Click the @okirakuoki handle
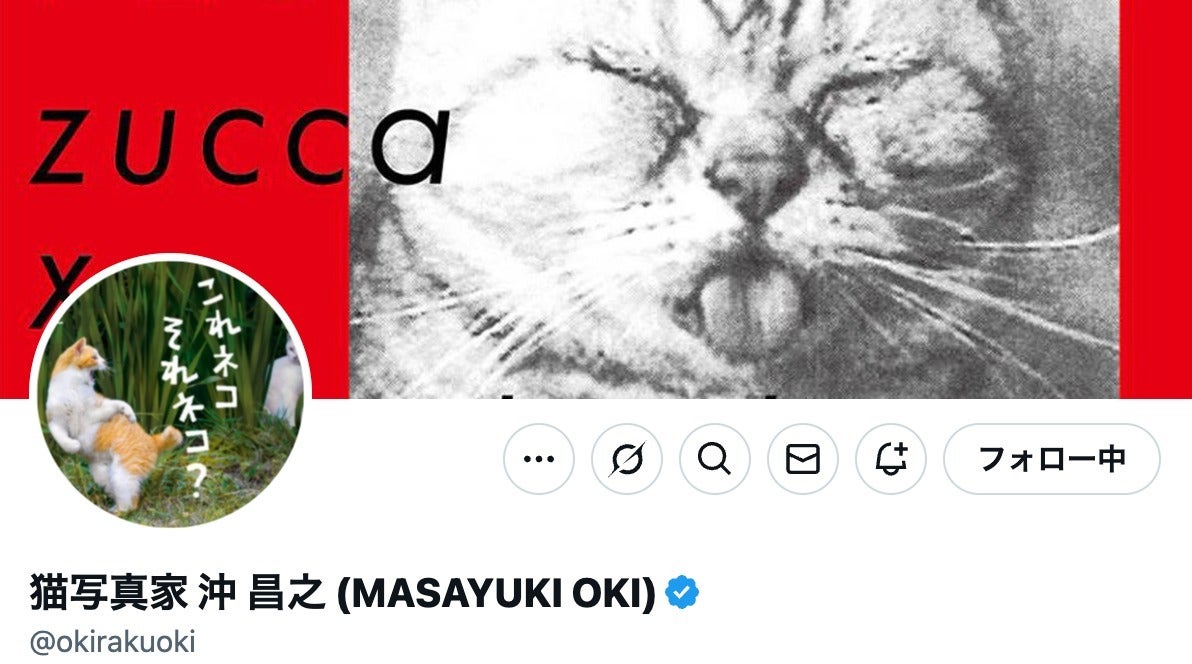The image size is (1192, 664). pos(113,641)
